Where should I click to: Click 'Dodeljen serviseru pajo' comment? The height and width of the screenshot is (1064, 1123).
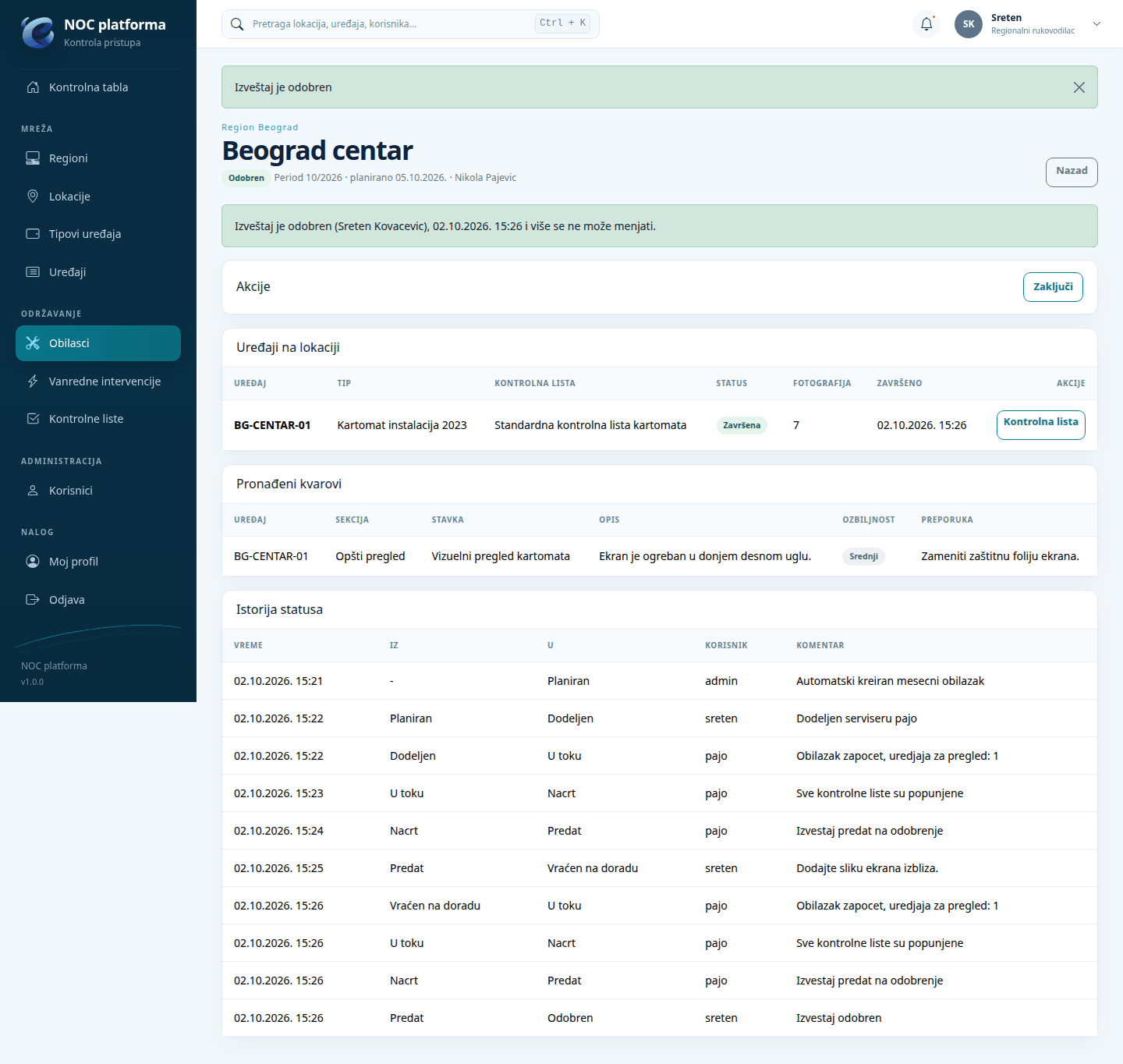(856, 718)
